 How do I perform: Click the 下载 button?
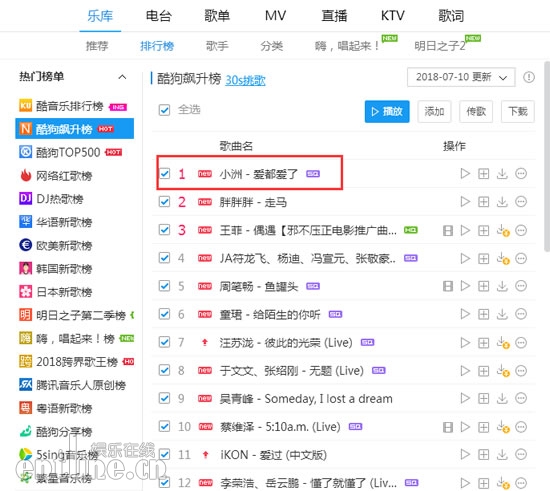[518, 112]
